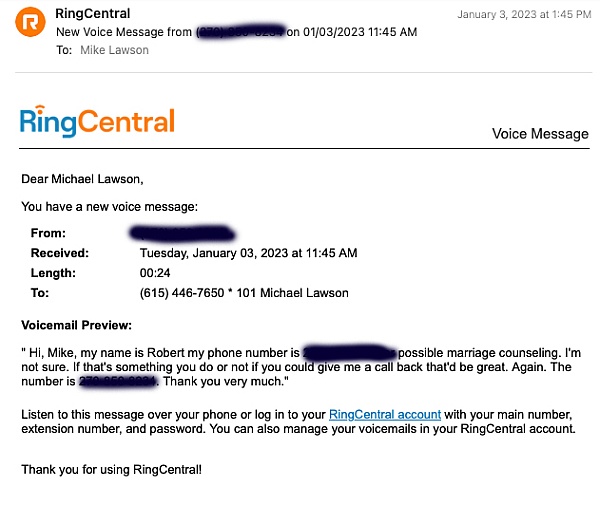The image size is (600, 505).
Task: Click the message length value 00:24
Action: coord(153,273)
